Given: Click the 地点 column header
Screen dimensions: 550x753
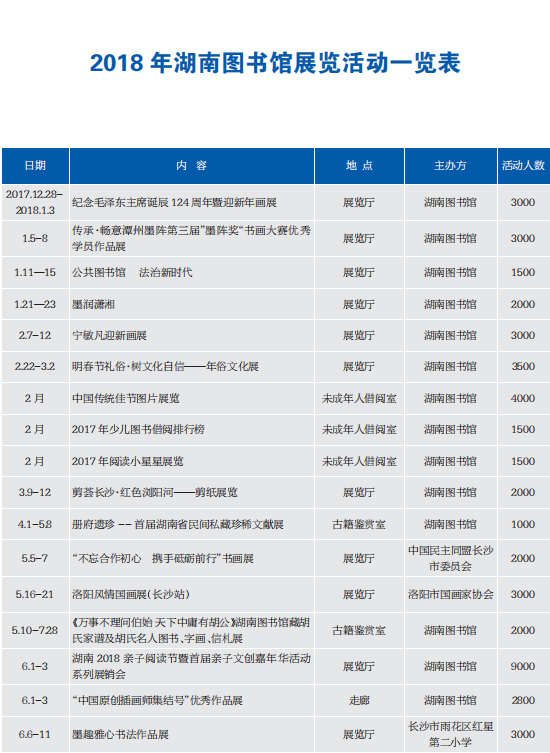Looking at the screenshot, I should (x=359, y=166).
